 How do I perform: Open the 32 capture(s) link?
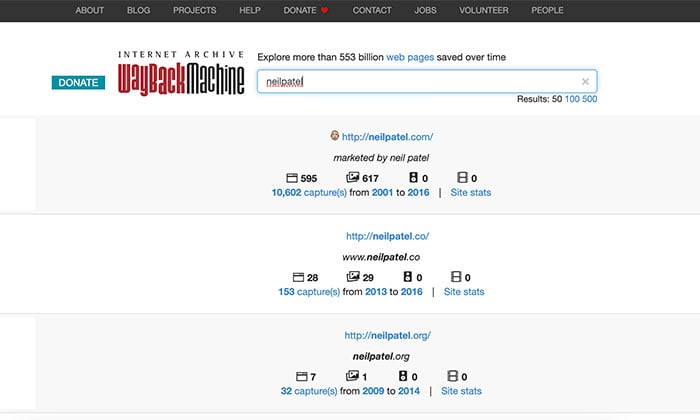[309, 391]
